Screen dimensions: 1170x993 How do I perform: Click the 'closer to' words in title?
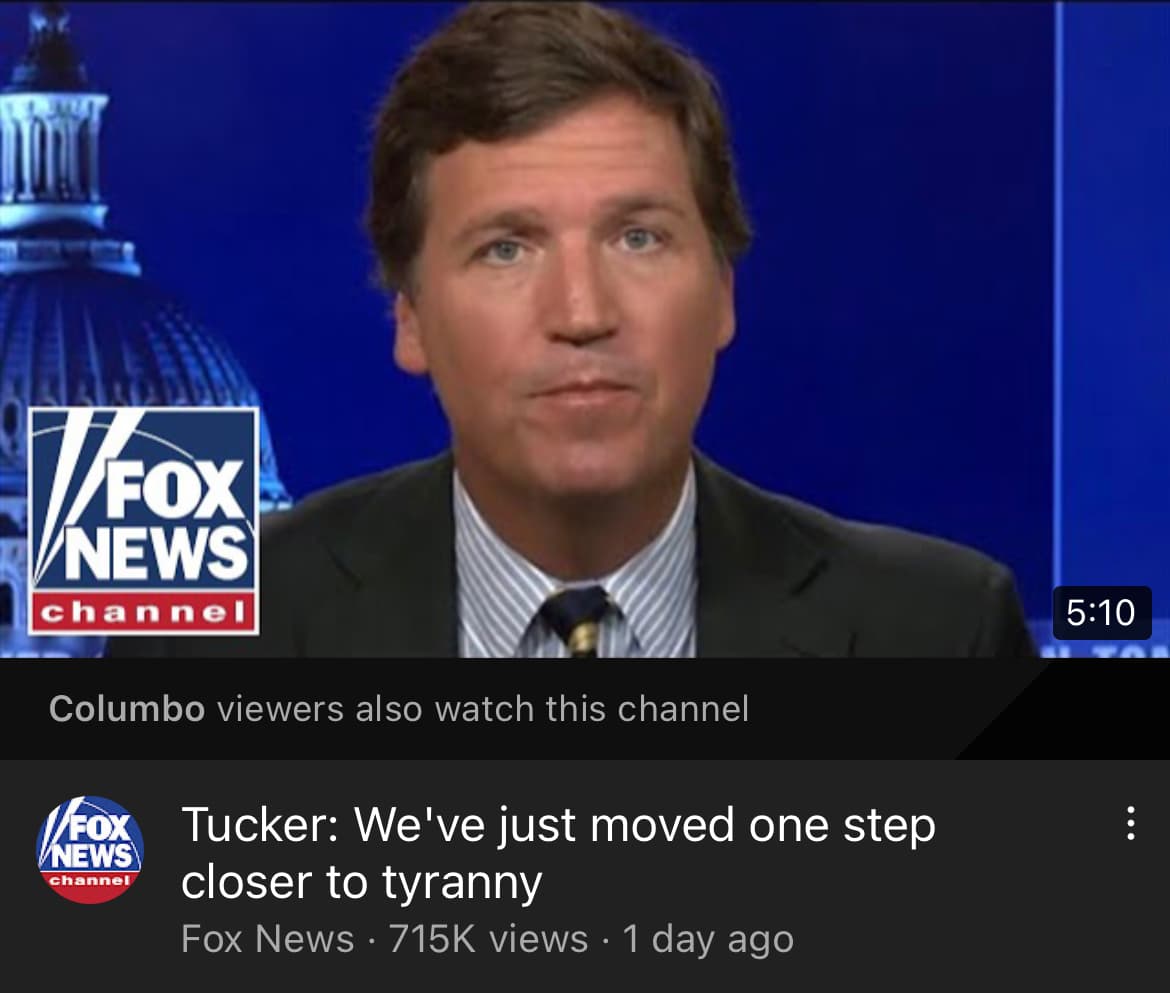click(275, 881)
